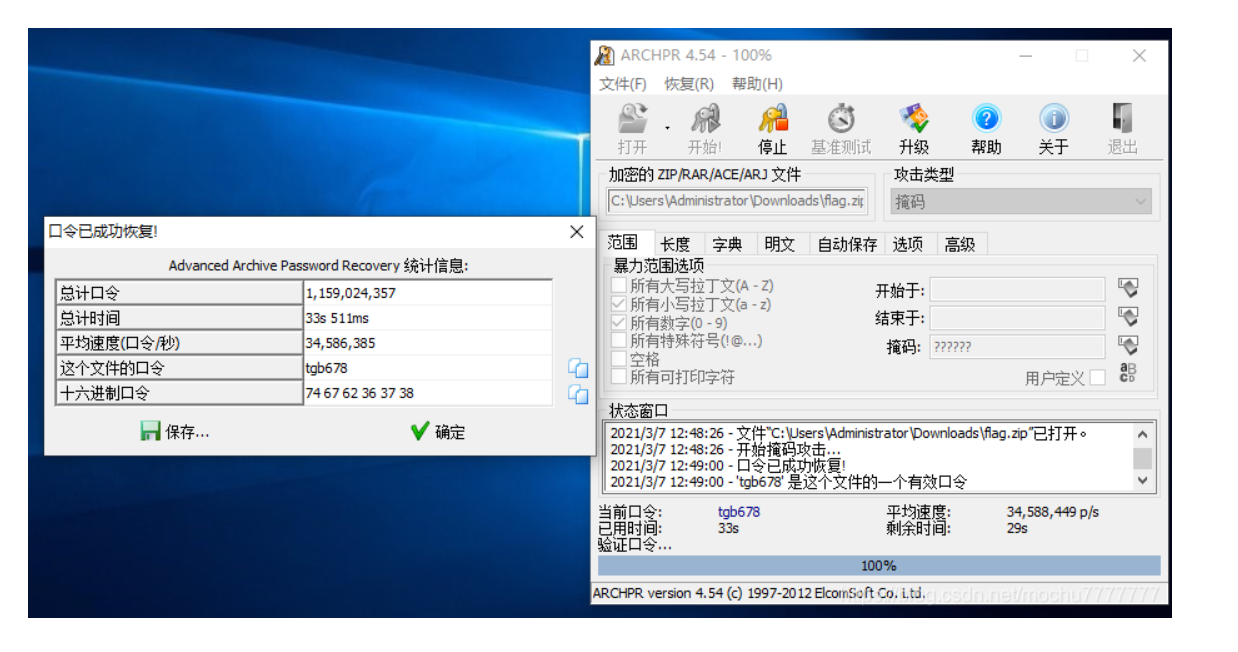Open archive file with 打开 toolbar icon
The image size is (1238, 652).
tap(632, 129)
